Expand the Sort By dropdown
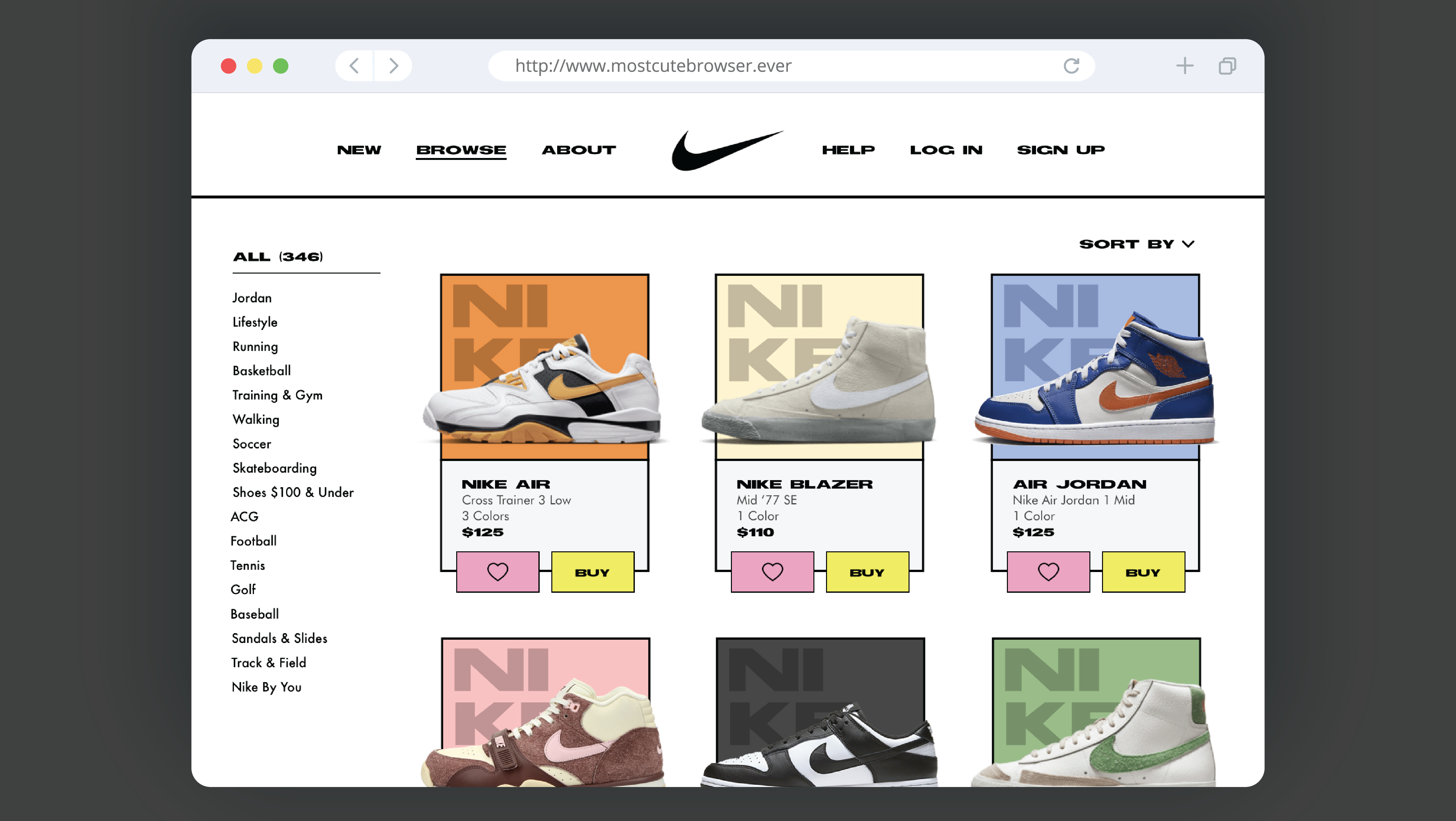1456x821 pixels. 1137,244
